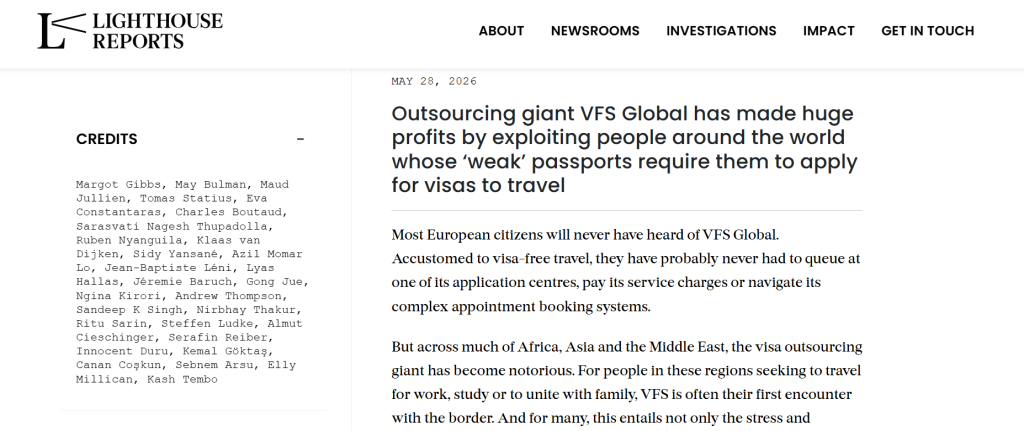Open the Impact navigation link
The width and height of the screenshot is (1024, 431).
click(829, 31)
